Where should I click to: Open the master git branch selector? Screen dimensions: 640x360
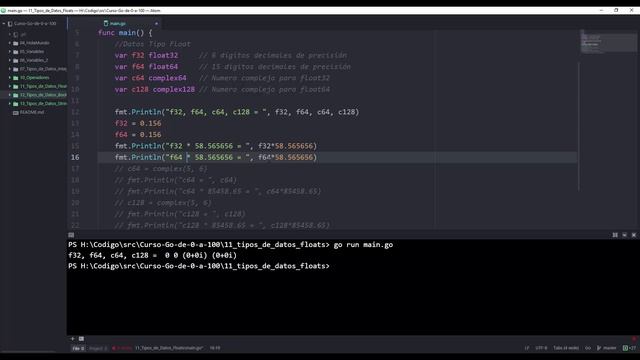coord(607,348)
